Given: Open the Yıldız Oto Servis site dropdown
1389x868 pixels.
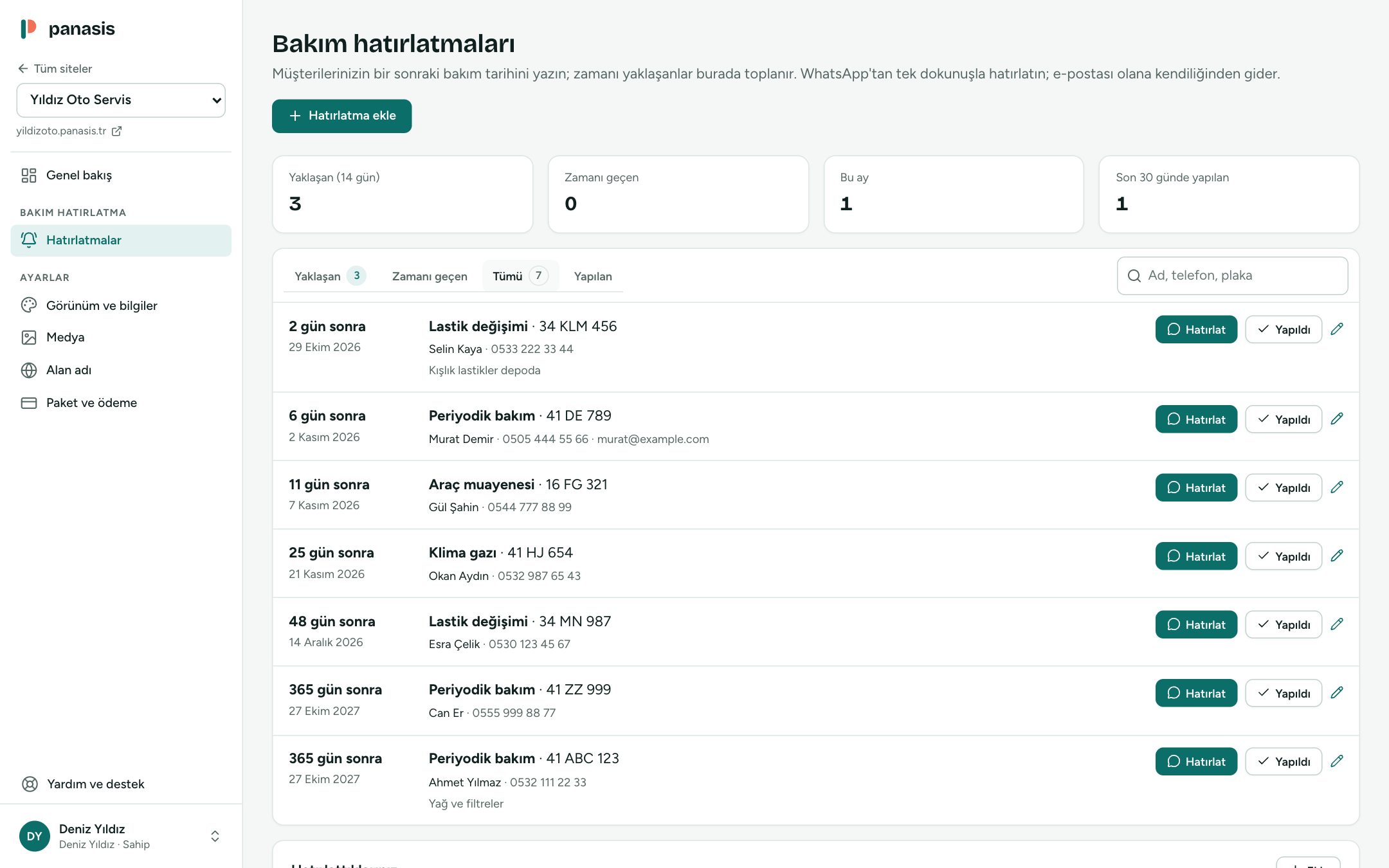Looking at the screenshot, I should [x=121, y=100].
